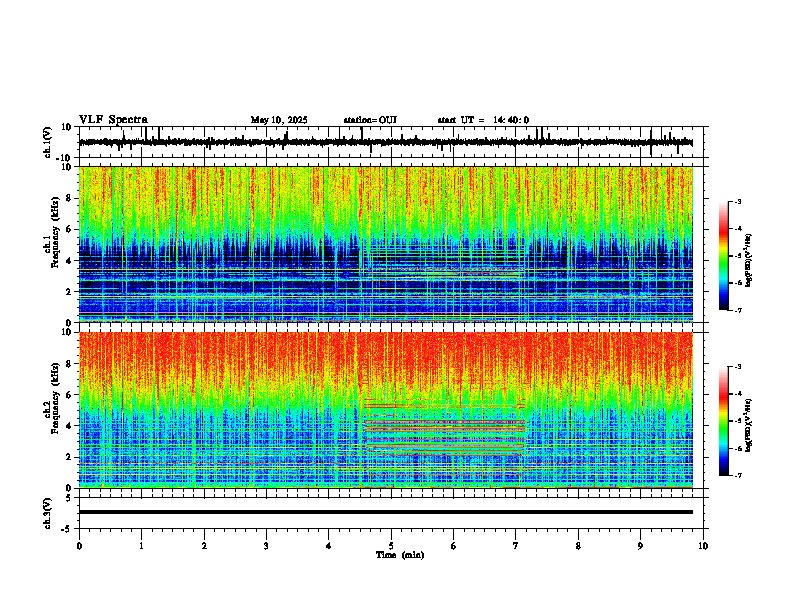Screen dimensions: 792x612
Task: Click time axis tick label '3'
Action: pyautogui.click(x=266, y=546)
